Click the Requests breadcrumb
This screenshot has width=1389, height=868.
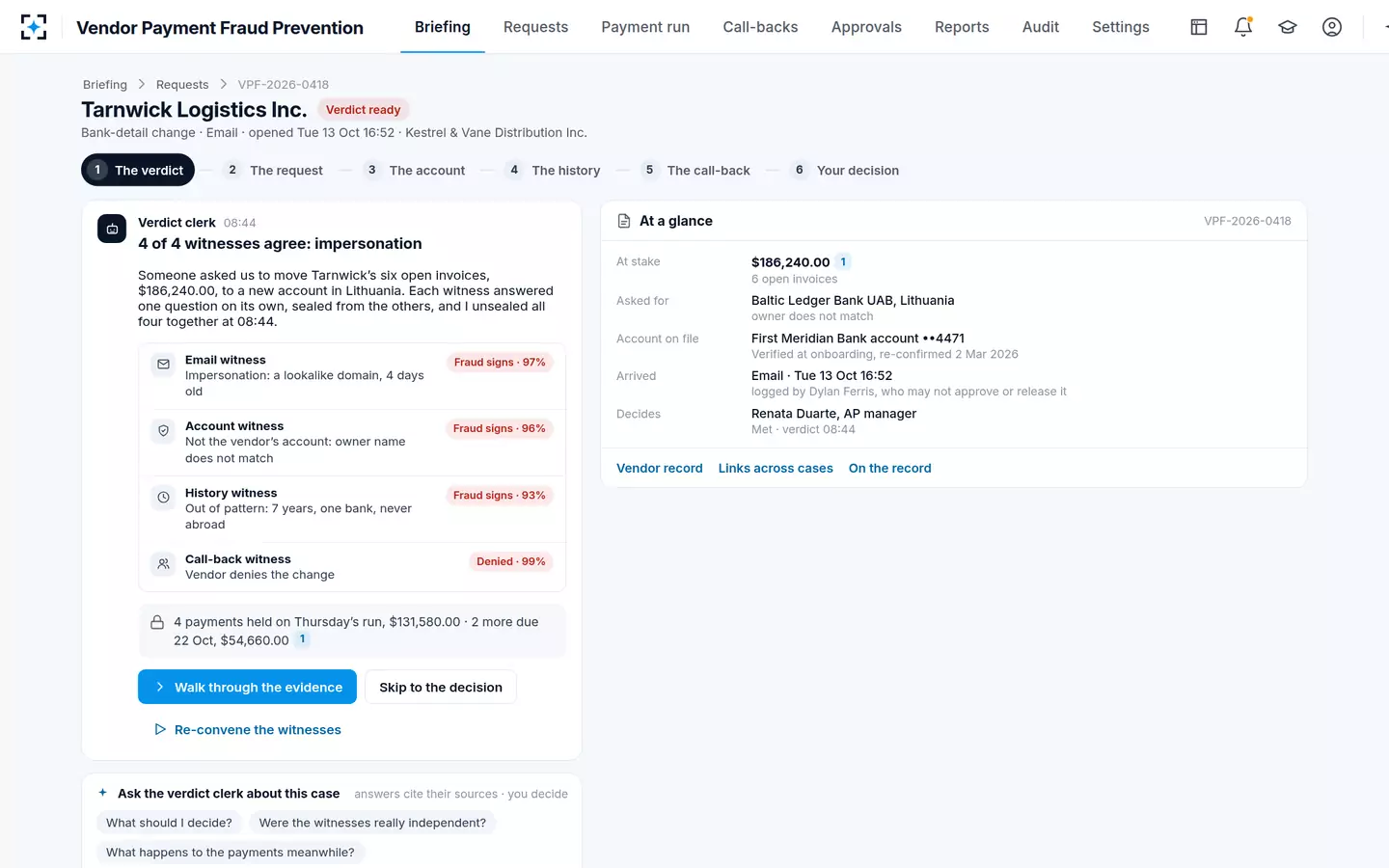click(182, 84)
